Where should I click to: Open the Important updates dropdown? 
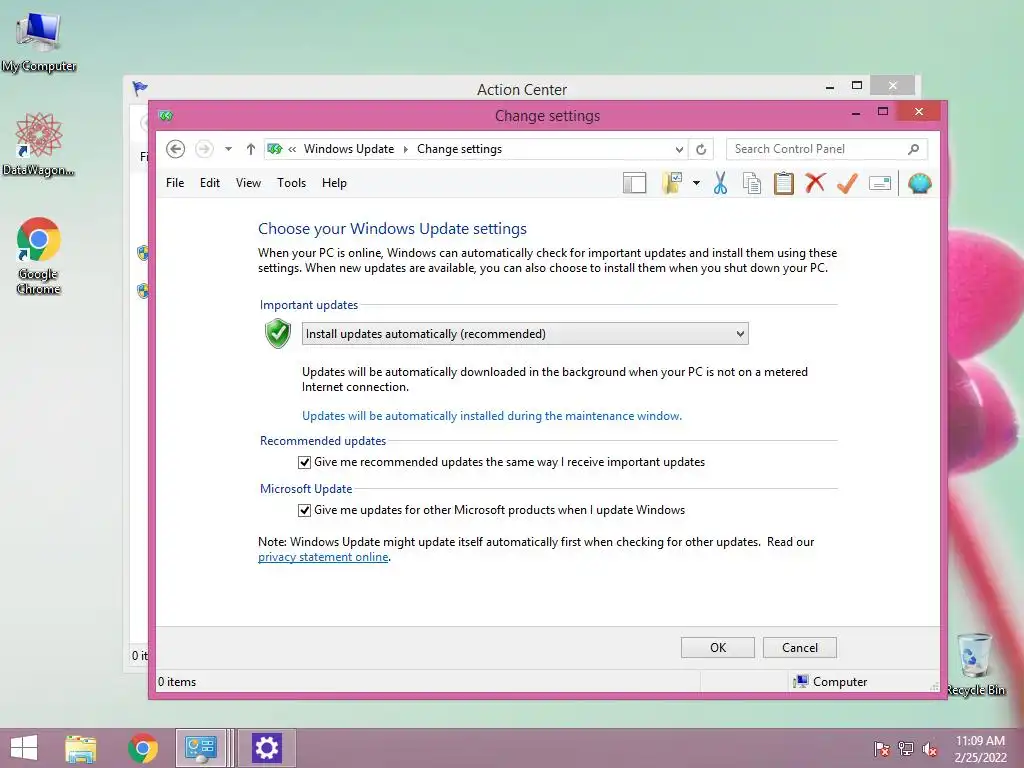point(525,334)
